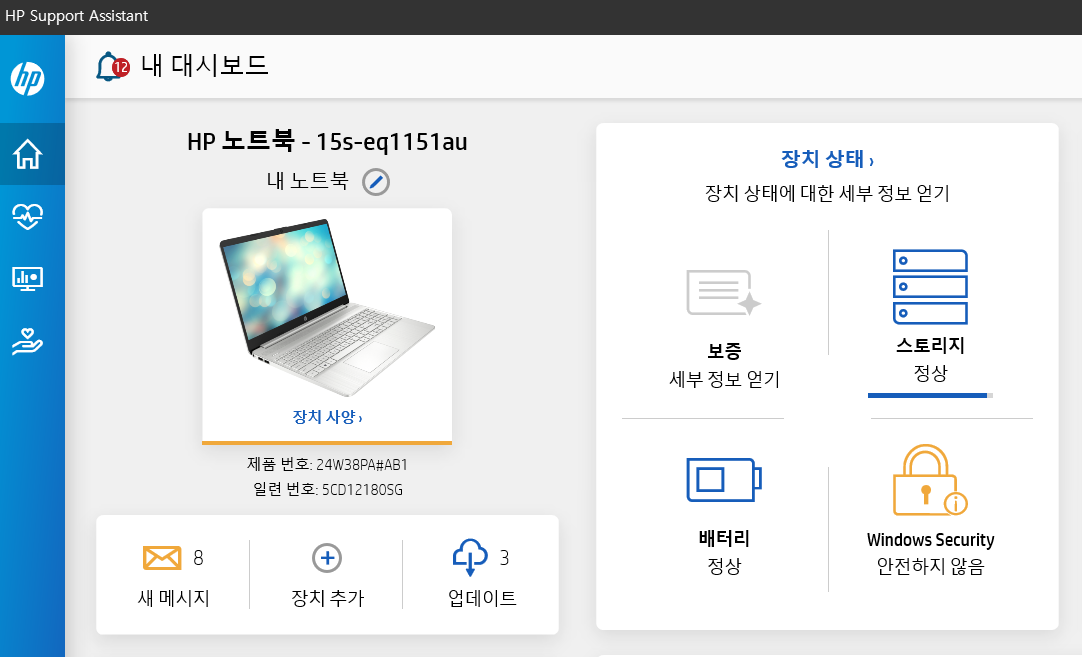
Task: Click the update count 3
Action: (x=504, y=558)
